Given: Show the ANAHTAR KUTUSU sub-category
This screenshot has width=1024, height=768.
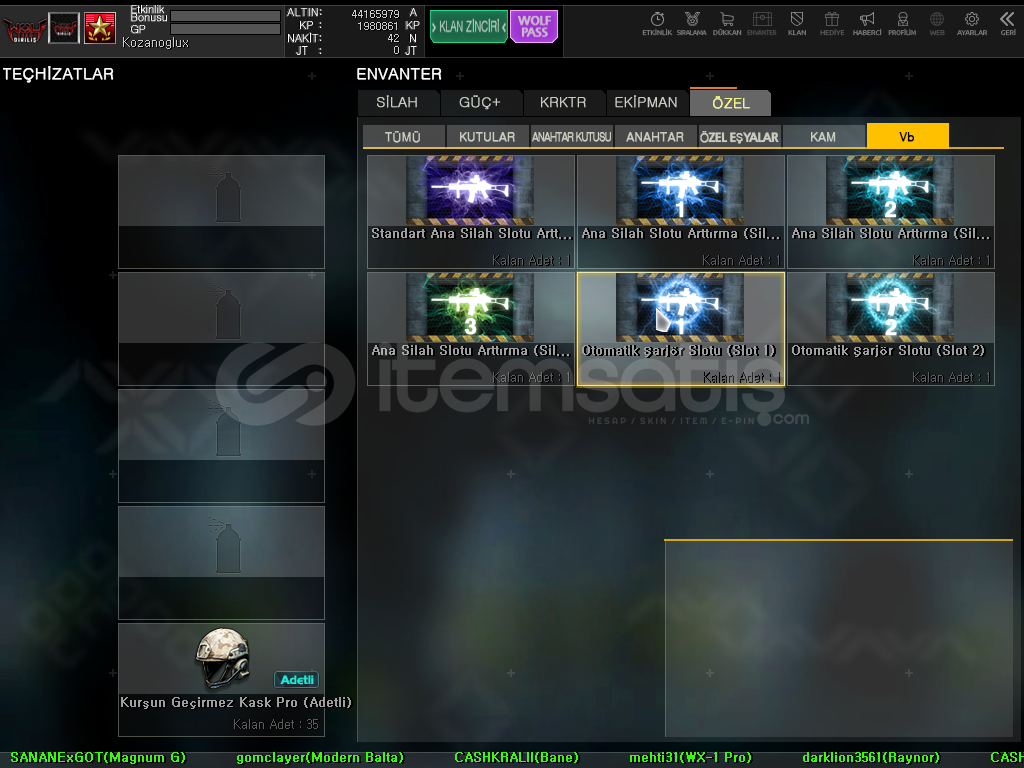Looking at the screenshot, I should (x=571, y=136).
